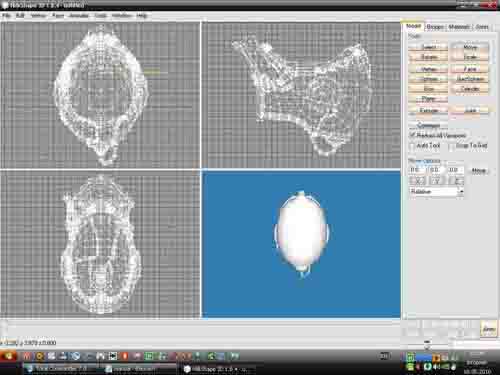500x375 pixels.
Task: Select the GeoSphere tool button
Action: click(470, 79)
